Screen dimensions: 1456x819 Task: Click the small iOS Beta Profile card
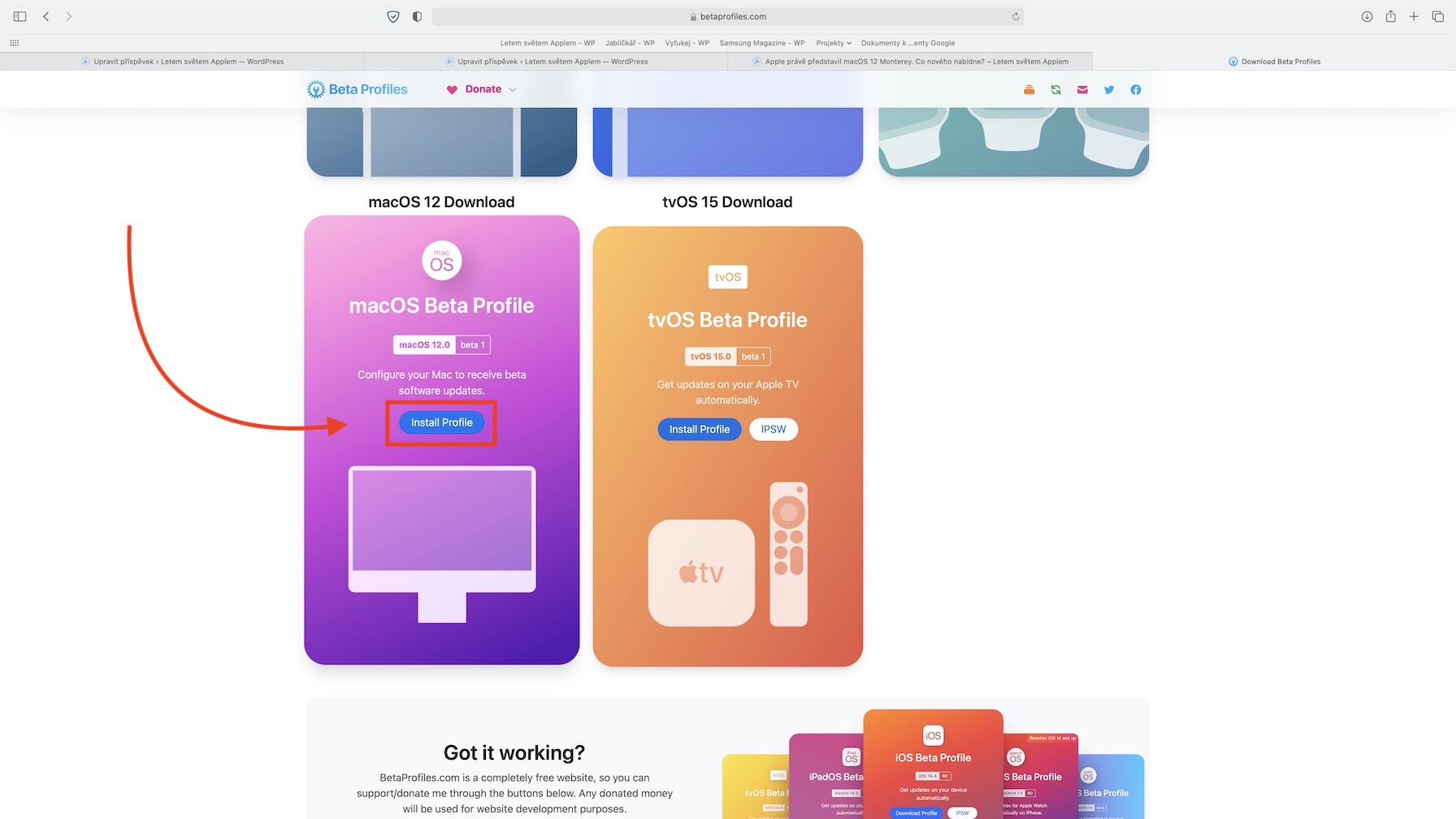[x=933, y=764]
